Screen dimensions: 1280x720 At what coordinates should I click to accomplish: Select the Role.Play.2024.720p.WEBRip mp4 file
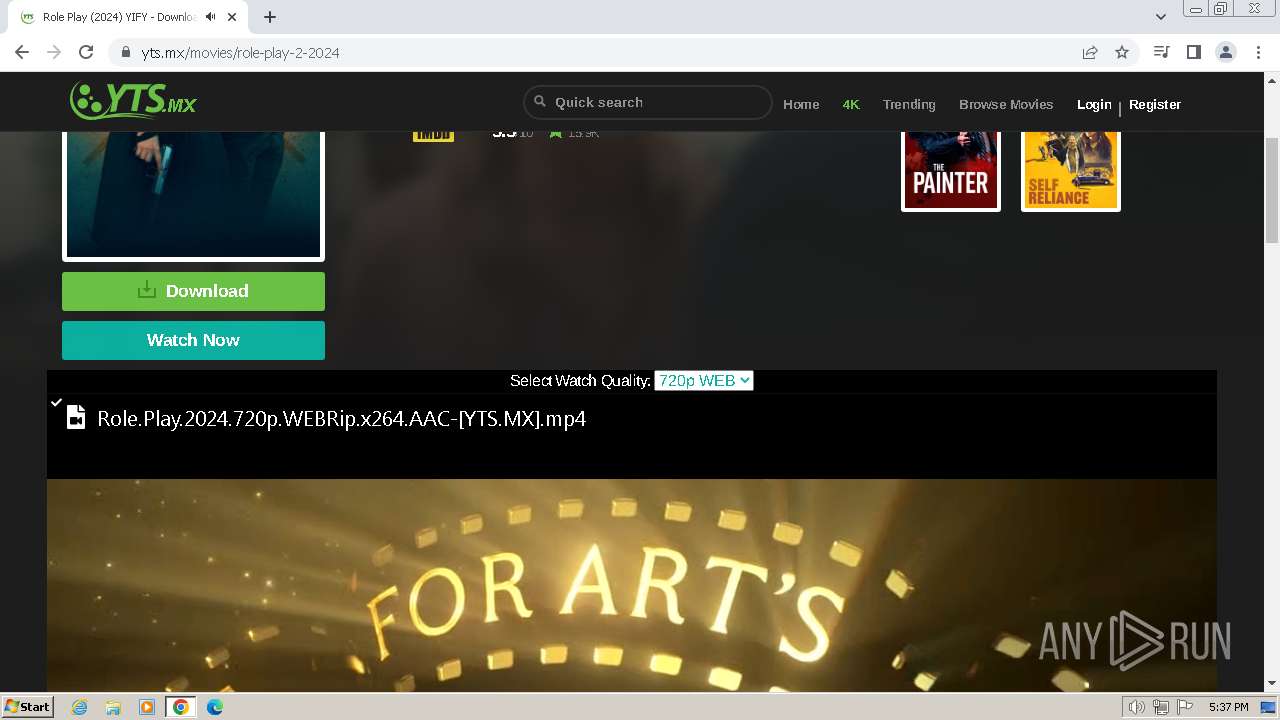(x=341, y=418)
